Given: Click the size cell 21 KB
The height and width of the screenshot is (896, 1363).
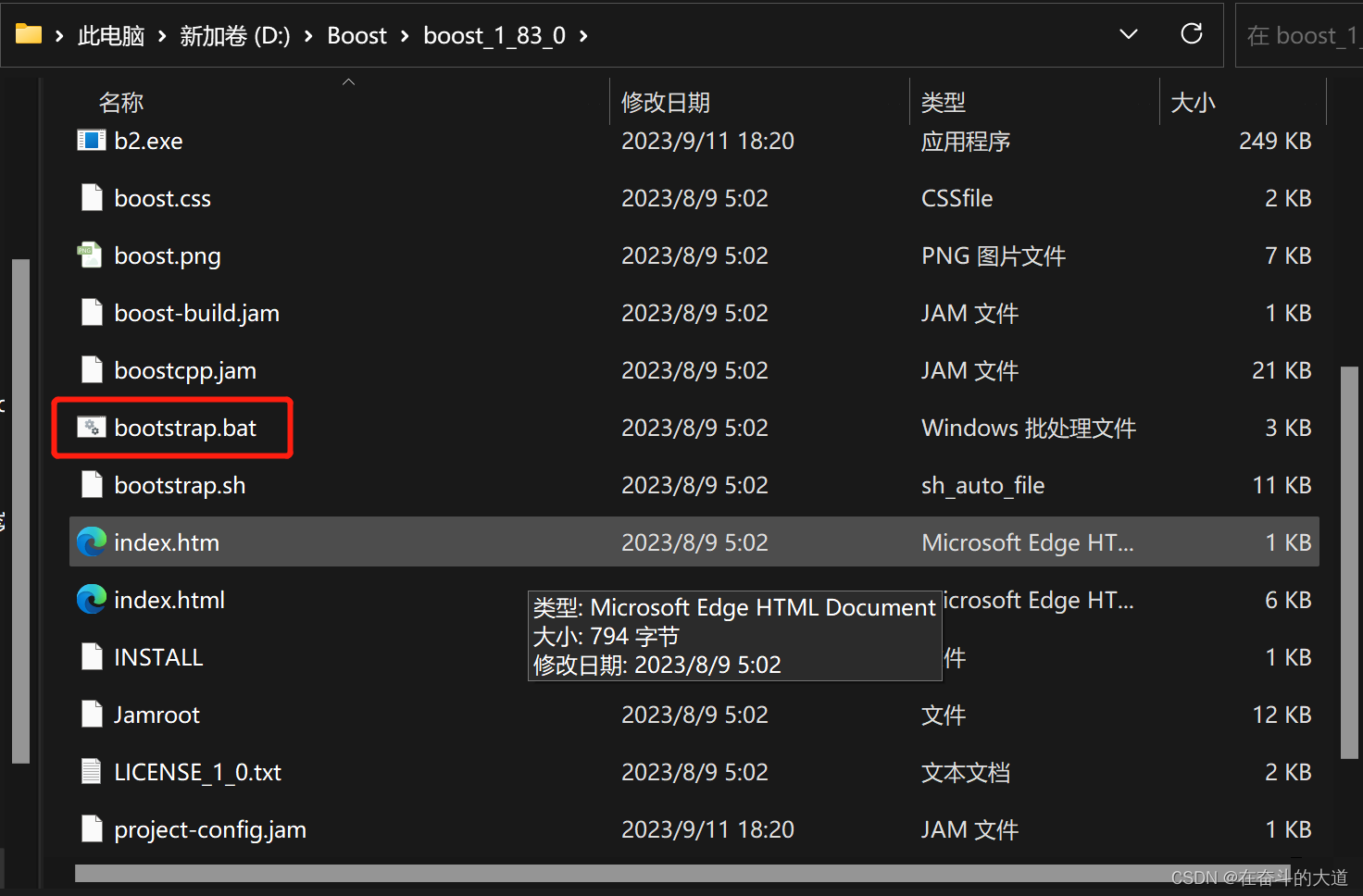Looking at the screenshot, I should click(x=1282, y=370).
